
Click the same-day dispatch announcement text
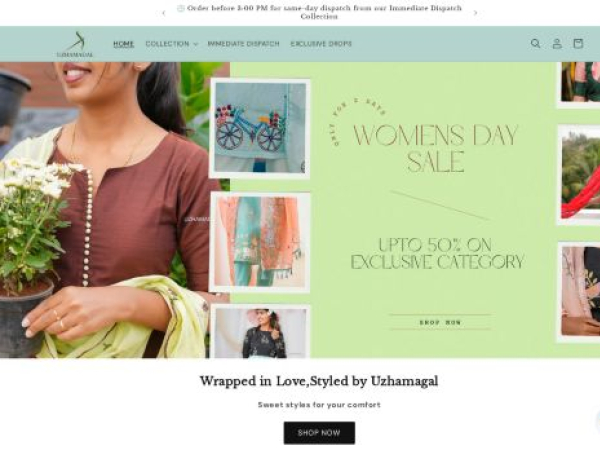324,12
